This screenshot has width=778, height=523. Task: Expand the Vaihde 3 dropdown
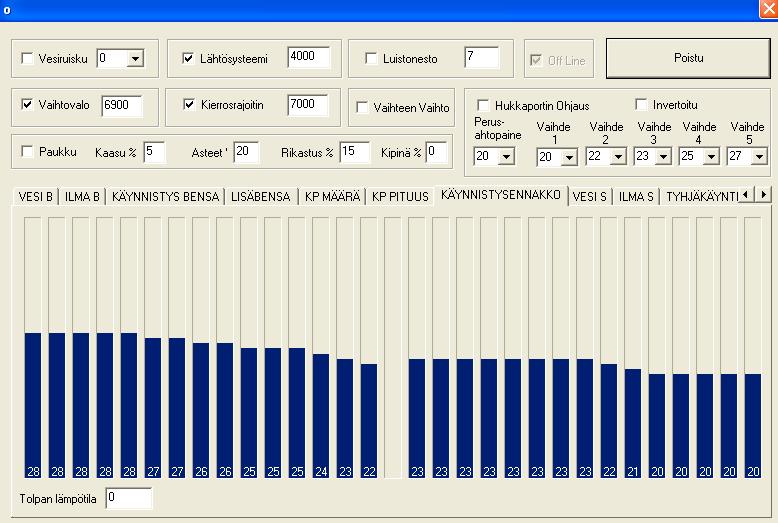coord(663,157)
